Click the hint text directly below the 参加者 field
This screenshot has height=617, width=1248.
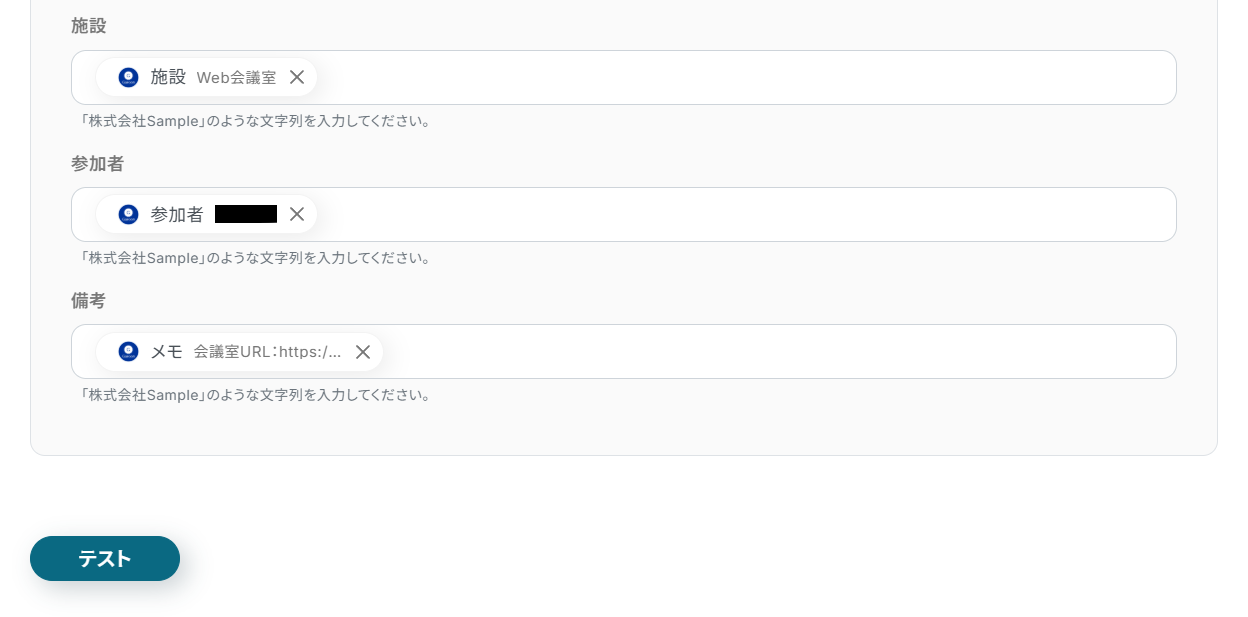point(255,258)
